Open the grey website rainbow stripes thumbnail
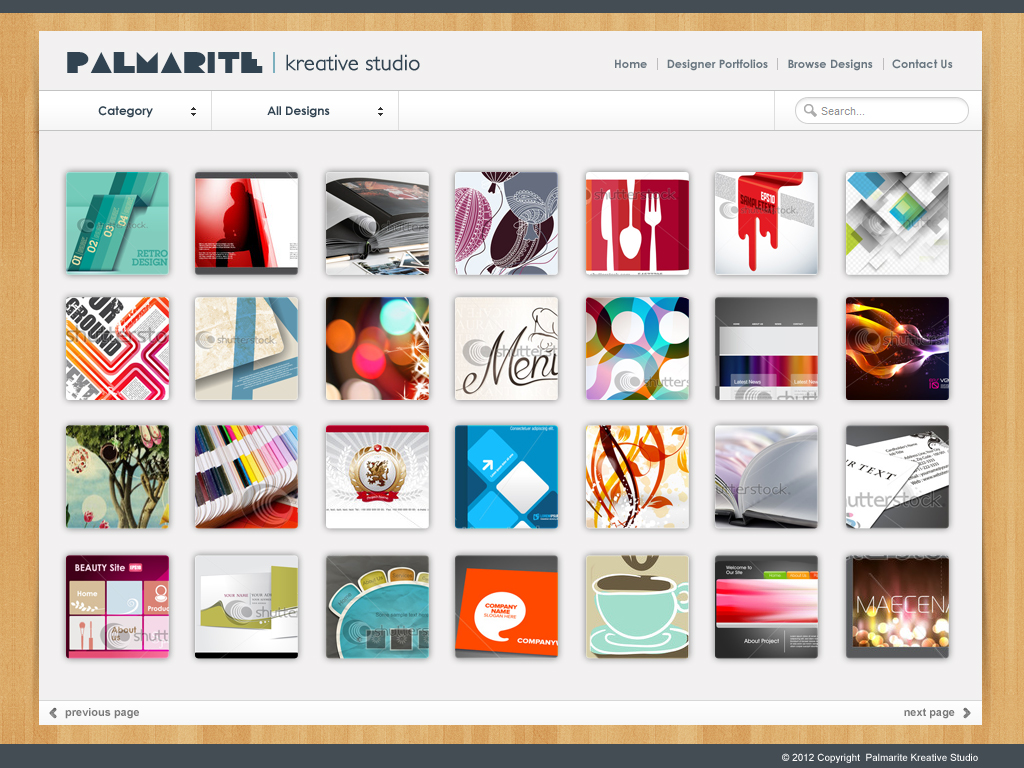 pos(766,349)
